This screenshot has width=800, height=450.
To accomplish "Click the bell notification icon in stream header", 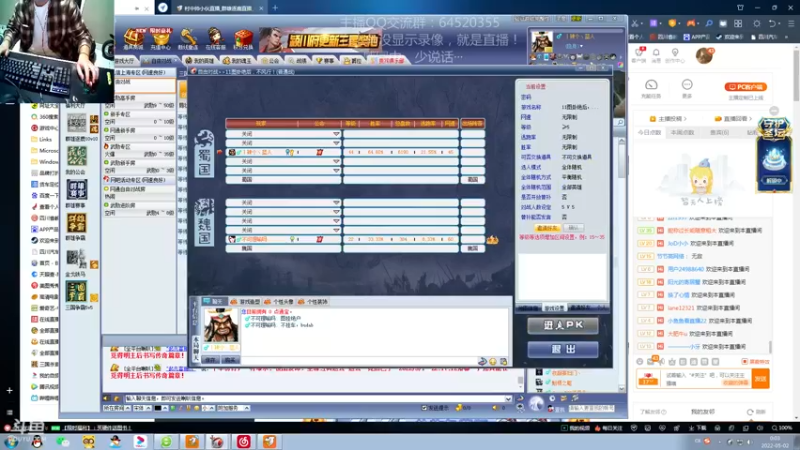I will (x=656, y=53).
